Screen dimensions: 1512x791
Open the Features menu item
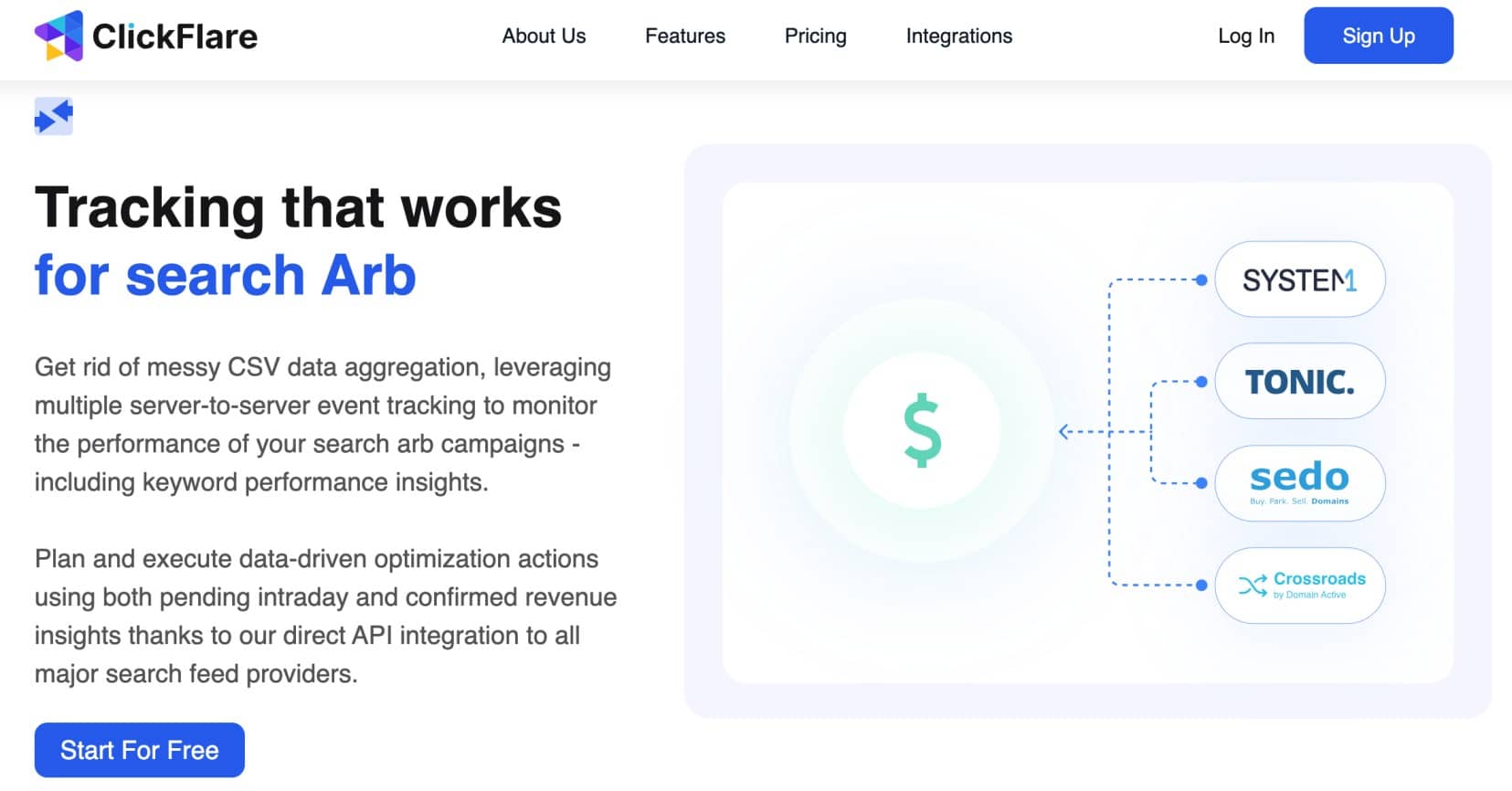coord(685,36)
